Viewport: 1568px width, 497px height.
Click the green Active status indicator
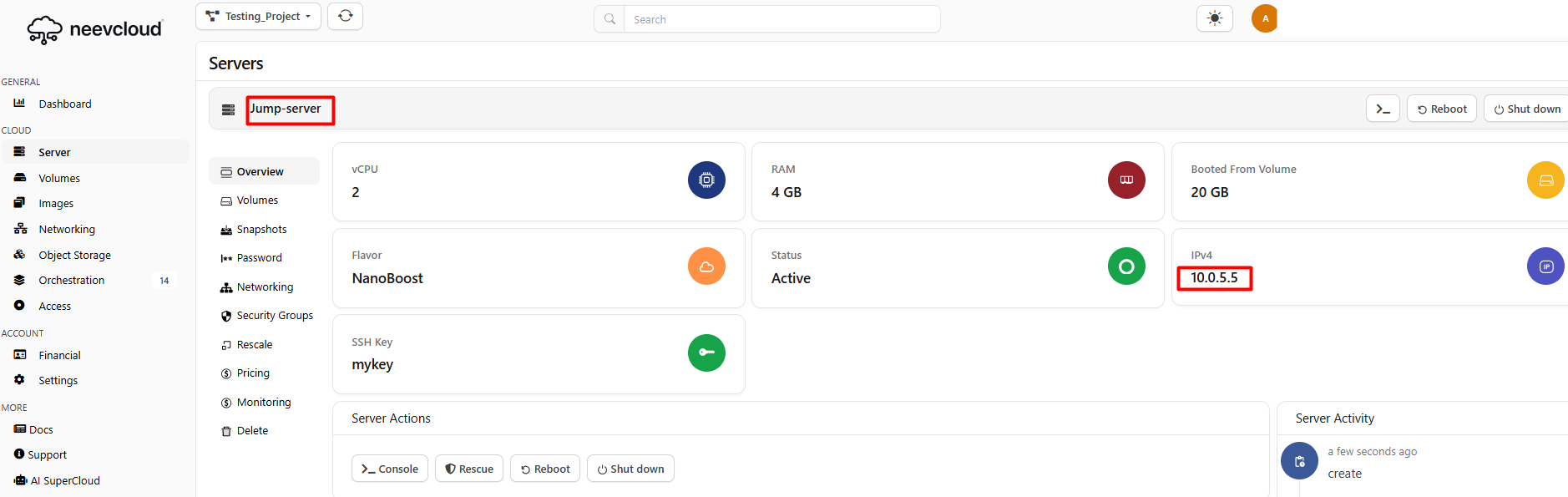pyautogui.click(x=1125, y=266)
